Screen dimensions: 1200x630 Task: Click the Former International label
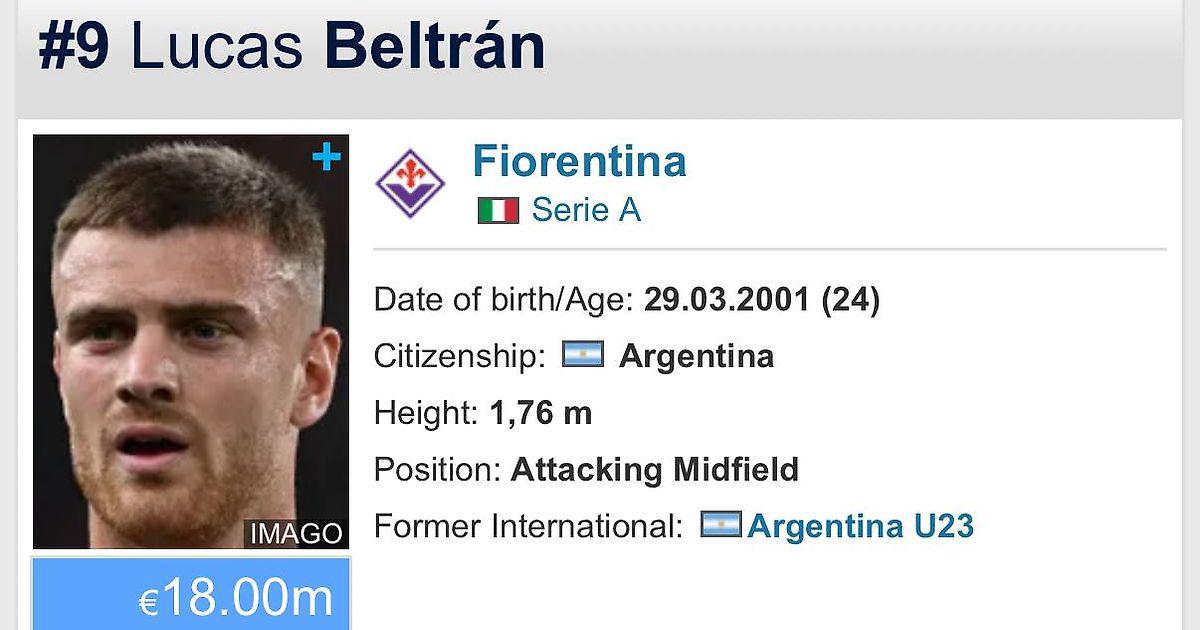pyautogui.click(x=528, y=526)
